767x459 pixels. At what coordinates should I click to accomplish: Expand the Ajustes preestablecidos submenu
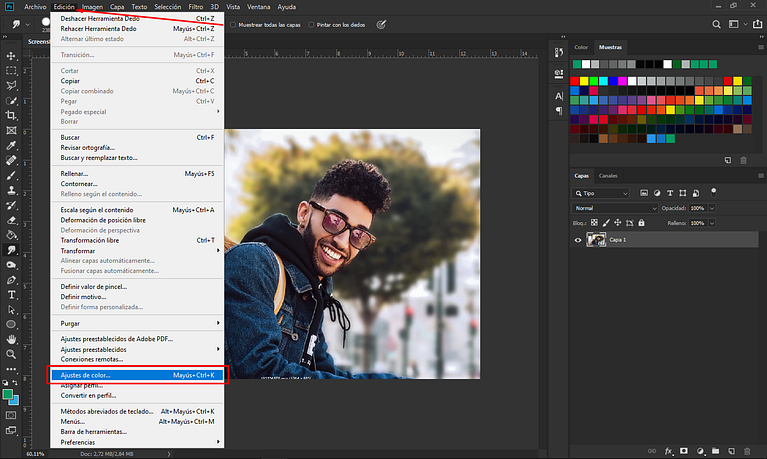coord(137,349)
